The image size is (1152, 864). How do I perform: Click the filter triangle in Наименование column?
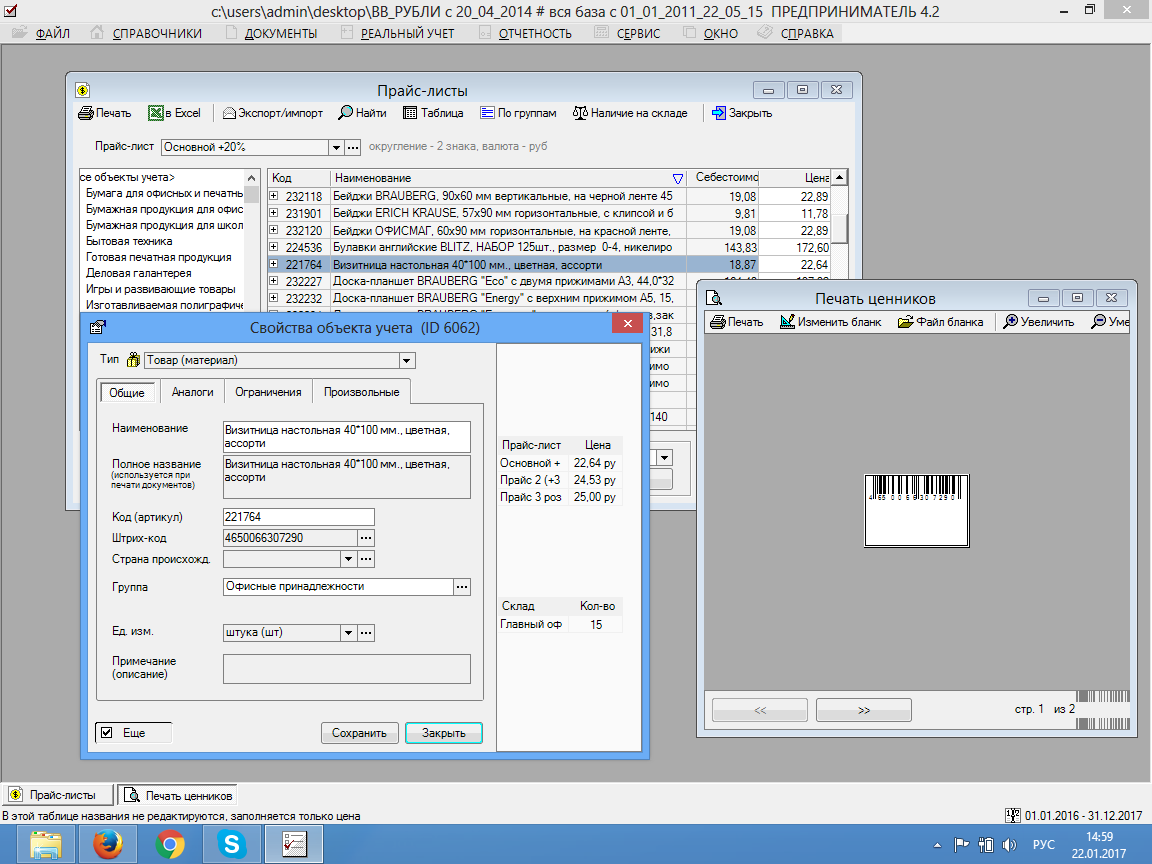(x=677, y=179)
